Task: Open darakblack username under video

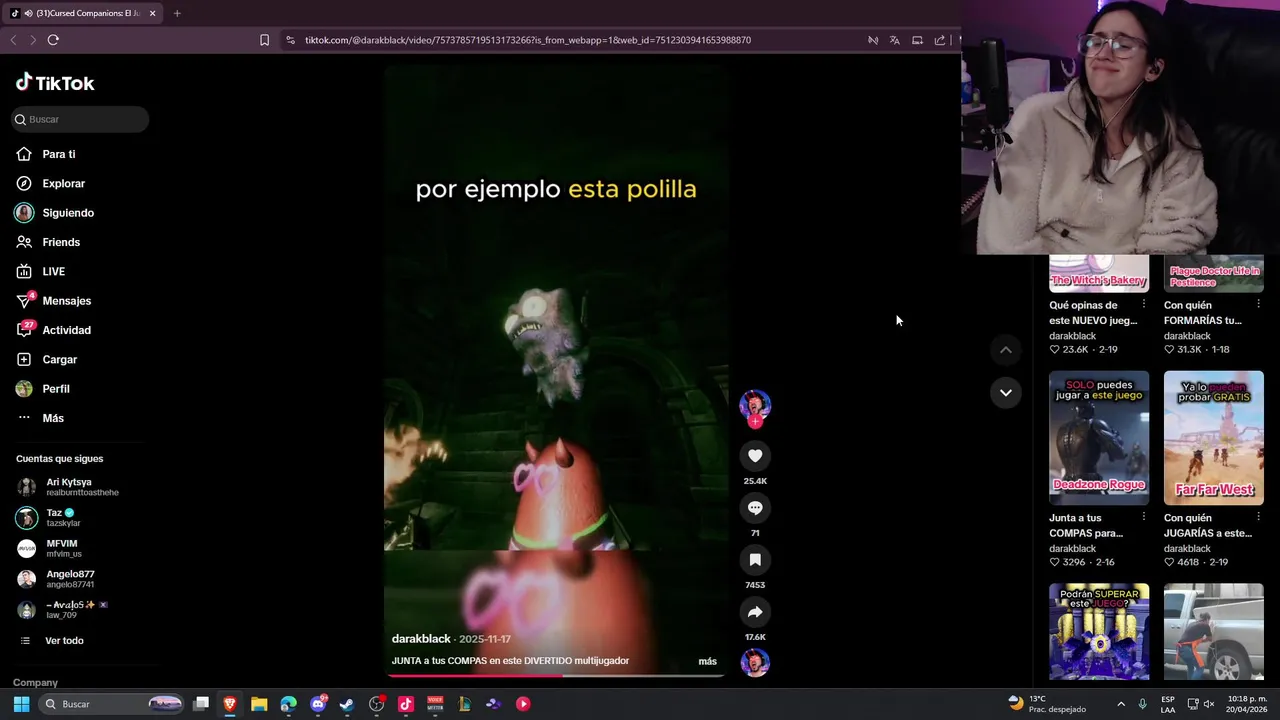Action: click(421, 639)
